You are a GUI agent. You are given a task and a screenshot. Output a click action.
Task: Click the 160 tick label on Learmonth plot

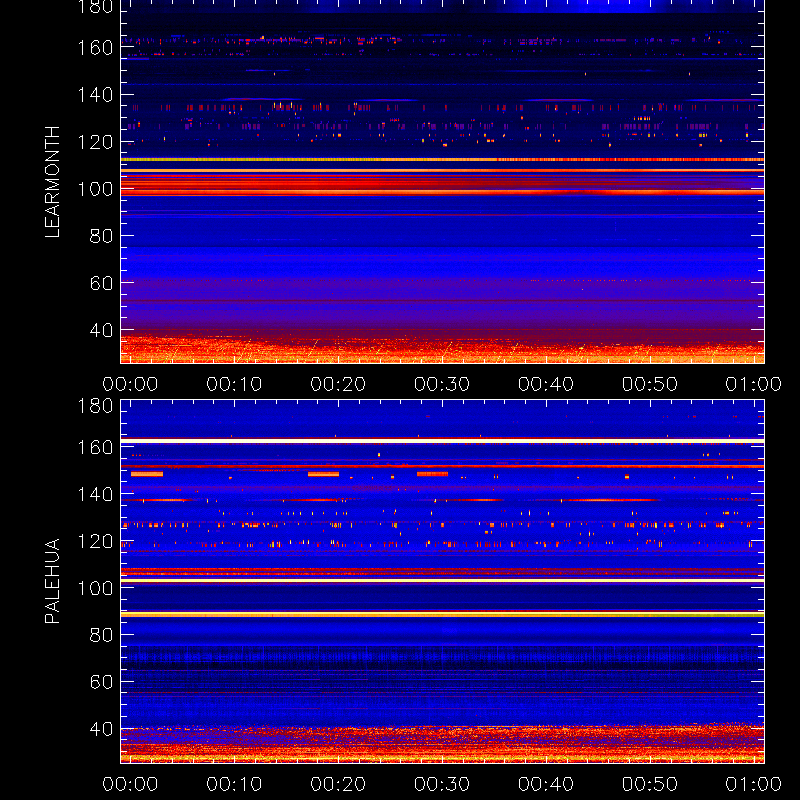point(95,48)
